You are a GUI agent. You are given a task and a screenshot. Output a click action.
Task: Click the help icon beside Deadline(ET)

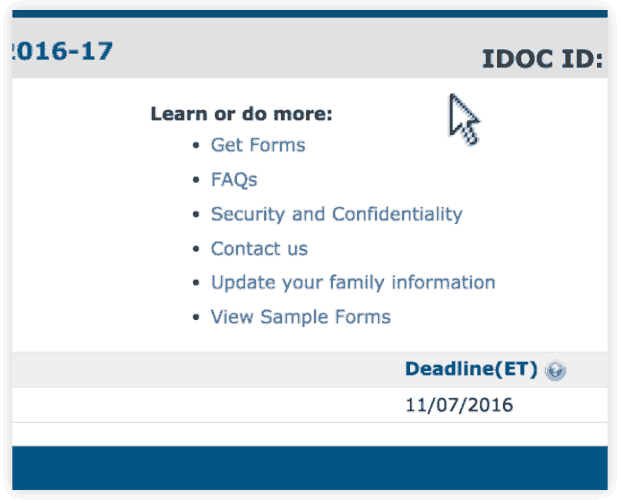(x=556, y=371)
